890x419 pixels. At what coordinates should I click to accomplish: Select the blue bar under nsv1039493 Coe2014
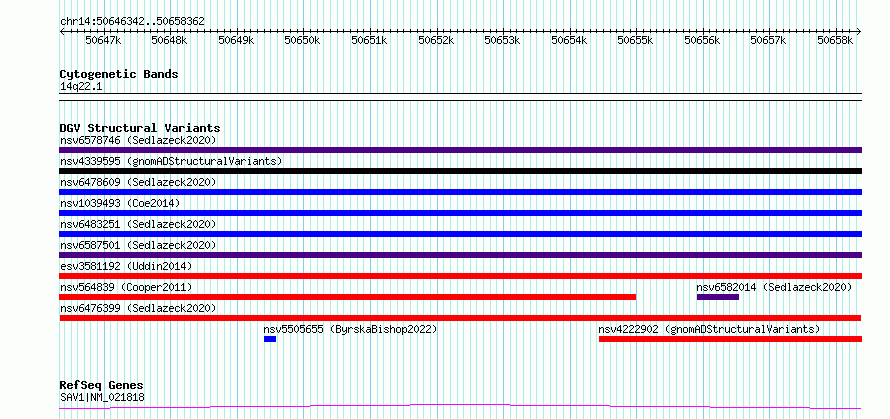point(460,213)
